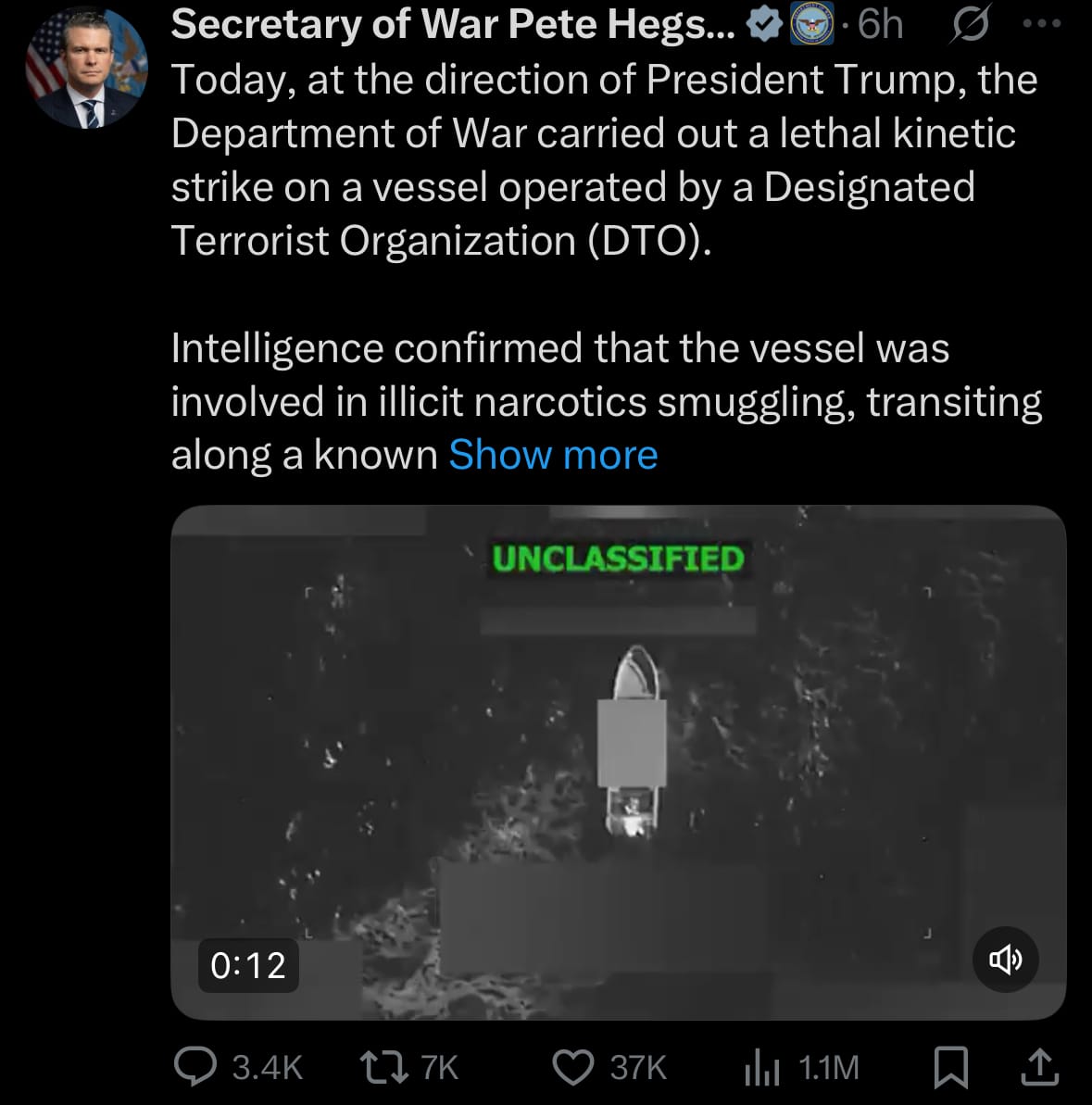Expand the post with Show more
The image size is (1092, 1105).
553,455
